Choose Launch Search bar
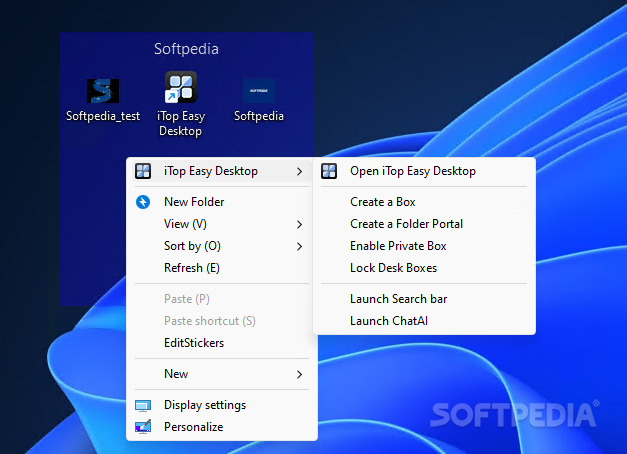The width and height of the screenshot is (627, 454). point(424,299)
